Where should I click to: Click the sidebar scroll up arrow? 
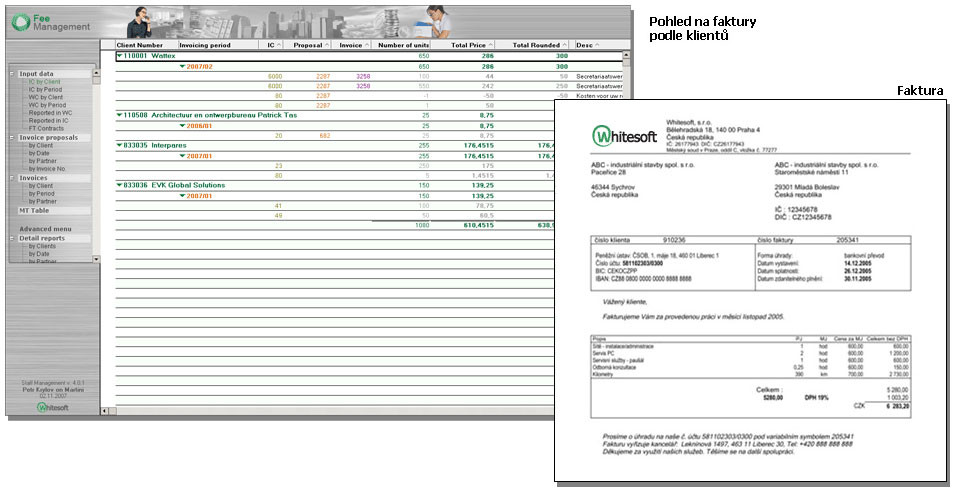tap(96, 71)
